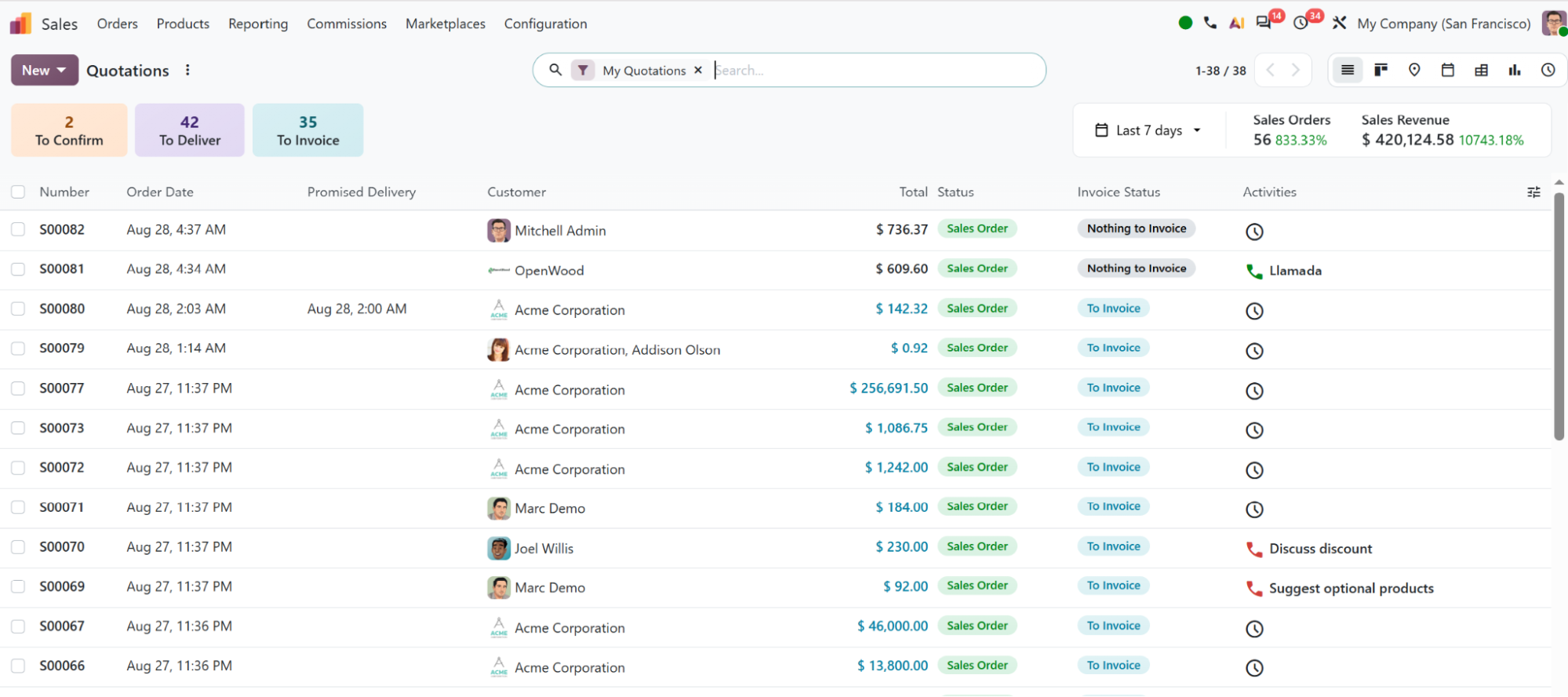Tick checkbox for order S00079
The height and width of the screenshot is (697, 1568).
tap(18, 348)
